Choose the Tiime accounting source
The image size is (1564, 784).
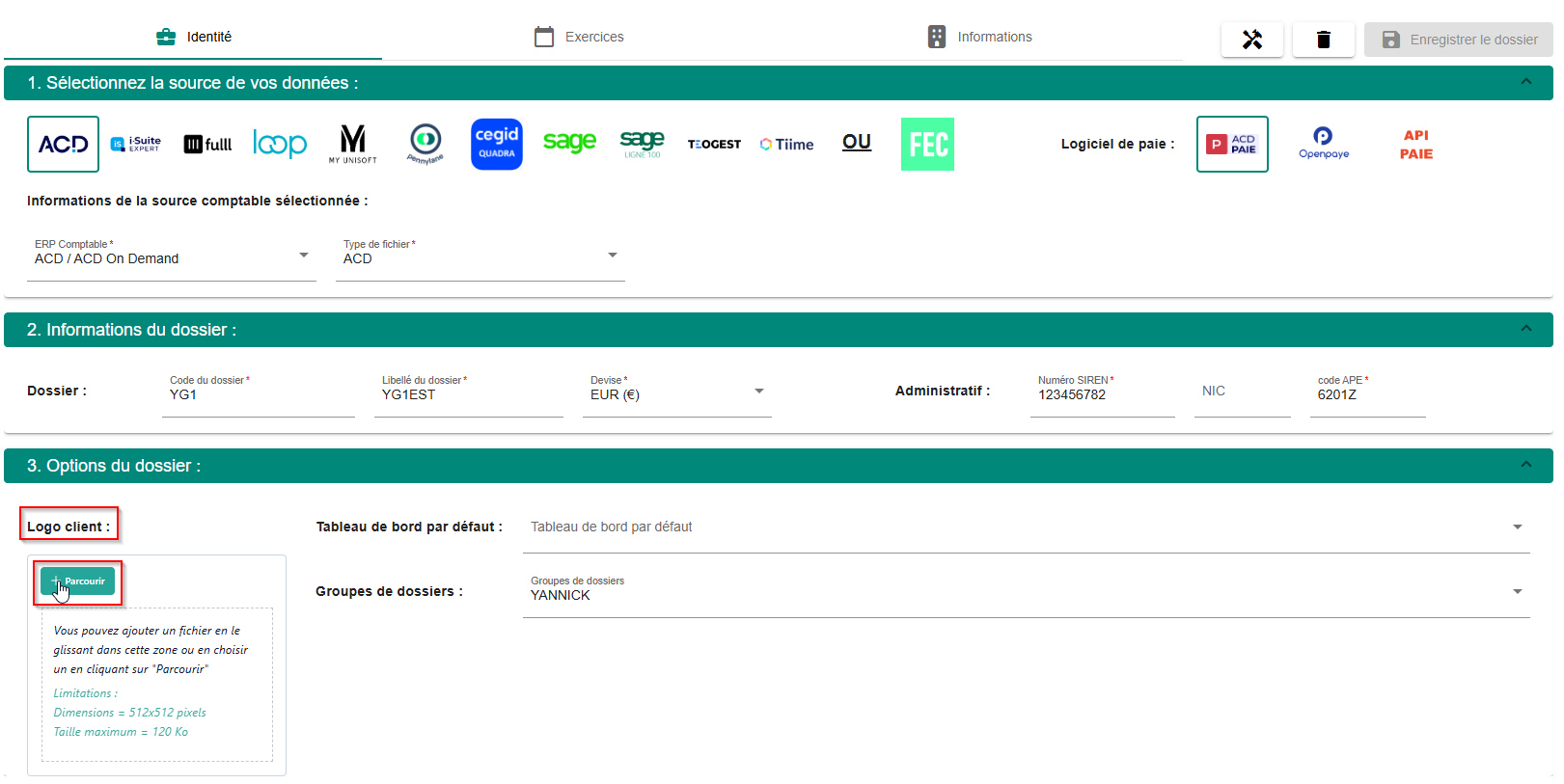(x=786, y=144)
